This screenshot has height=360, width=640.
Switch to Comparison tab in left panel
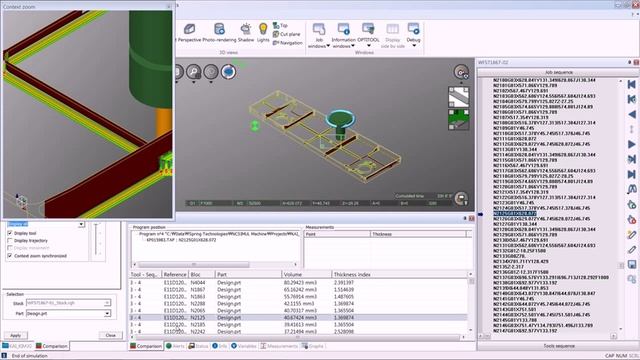coord(51,346)
